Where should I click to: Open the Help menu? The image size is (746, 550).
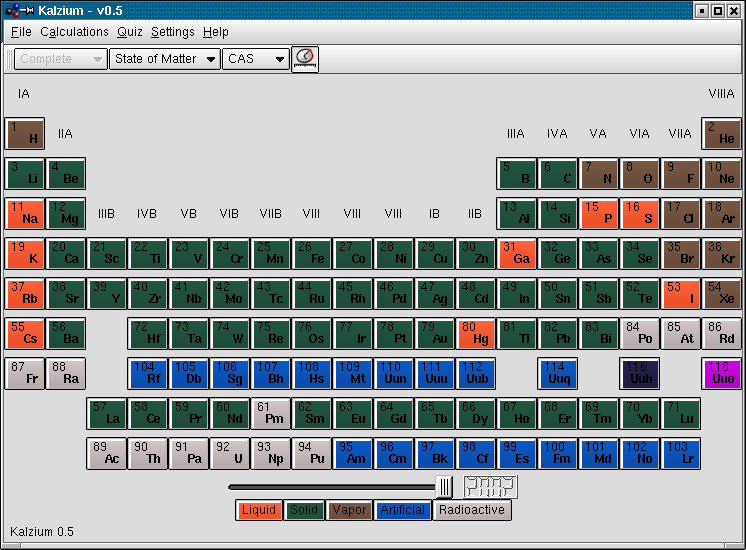click(x=216, y=32)
